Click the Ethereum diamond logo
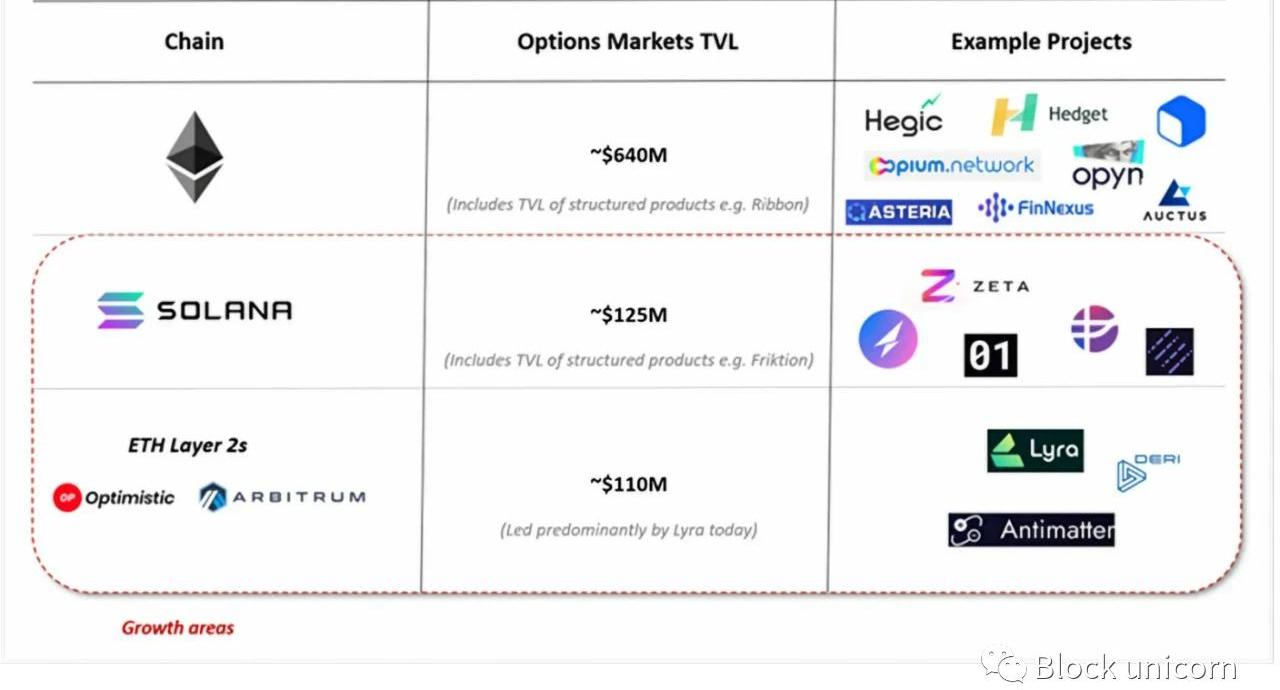 pyautogui.click(x=194, y=157)
